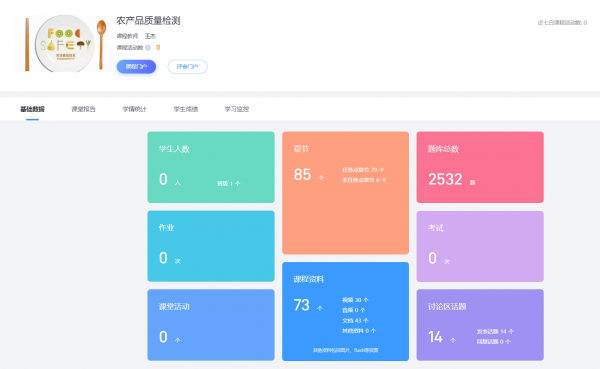Open the green 学生人数 card
This screenshot has width=600, height=369.
tap(211, 167)
